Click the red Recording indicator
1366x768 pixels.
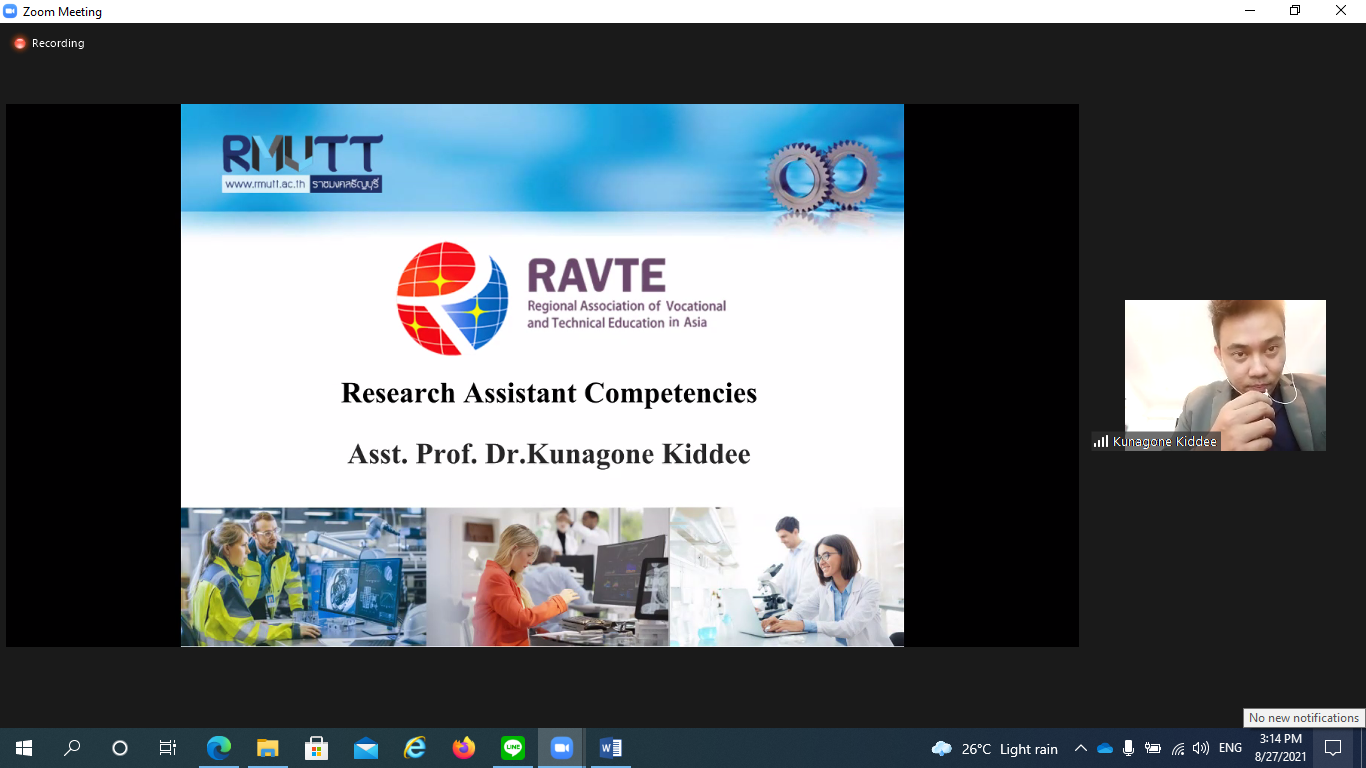(x=19, y=43)
